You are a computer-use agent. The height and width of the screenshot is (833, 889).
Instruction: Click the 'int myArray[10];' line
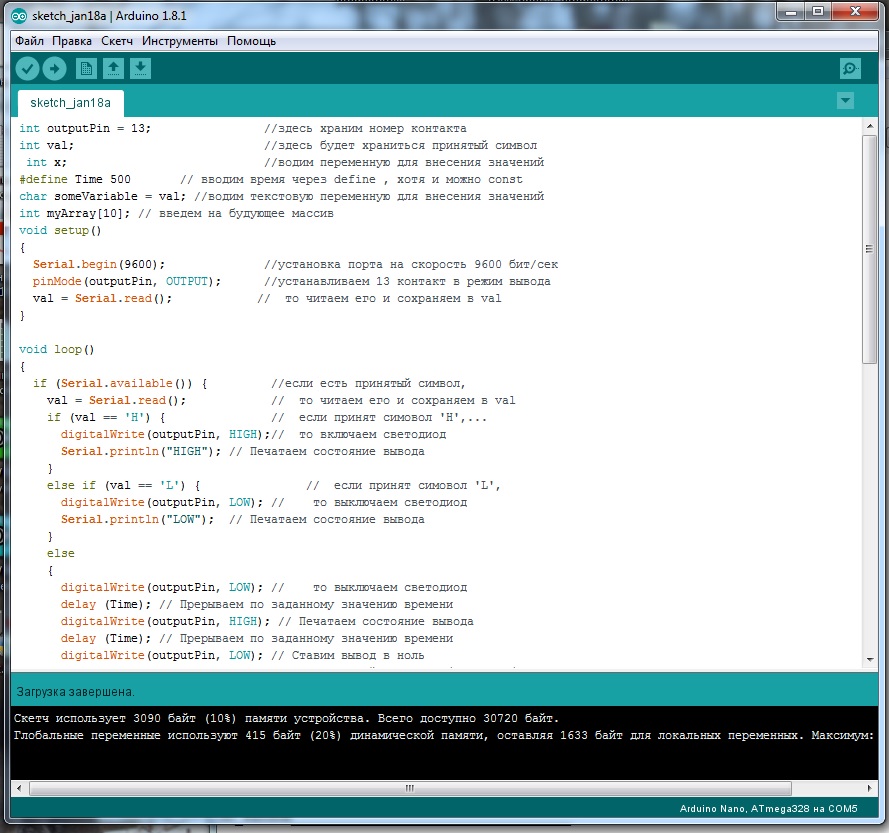pyautogui.click(x=74, y=214)
